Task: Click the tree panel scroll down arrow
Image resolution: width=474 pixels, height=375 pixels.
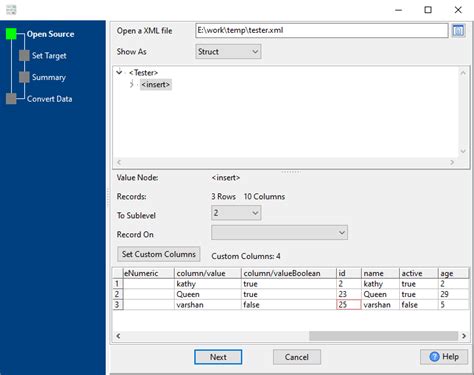Action: click(463, 151)
